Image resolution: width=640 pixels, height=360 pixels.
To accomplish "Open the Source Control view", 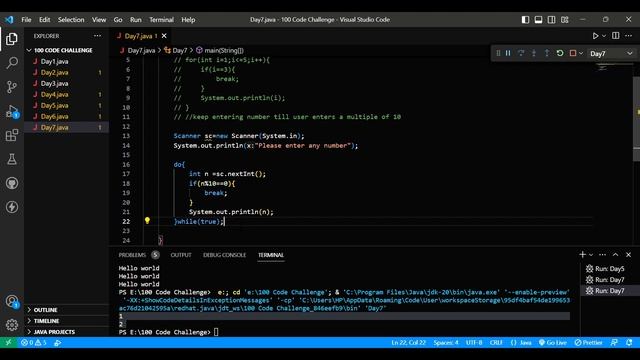I will [12, 87].
